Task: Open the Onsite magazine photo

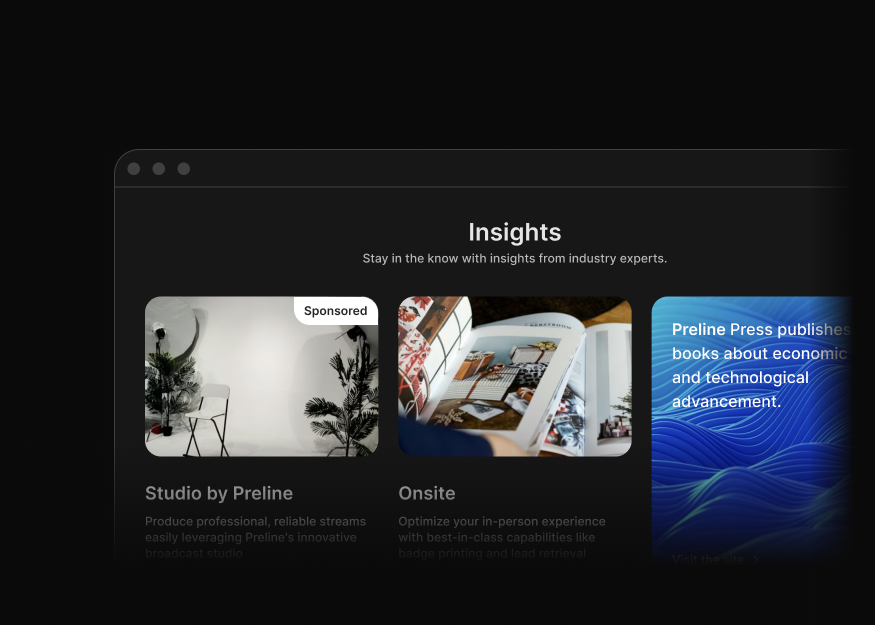Action: pyautogui.click(x=515, y=376)
